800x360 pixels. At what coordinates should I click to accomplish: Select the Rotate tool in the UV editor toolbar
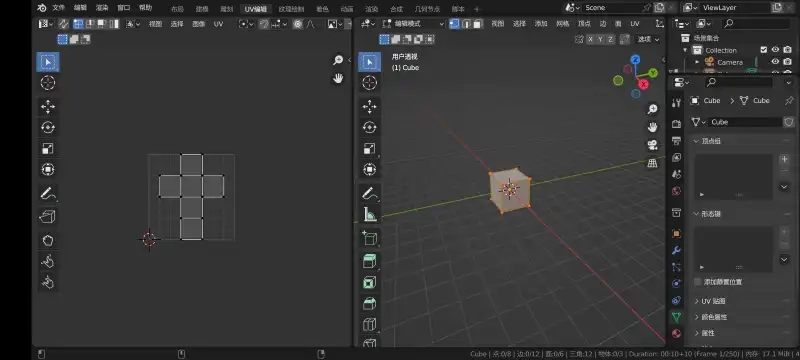click(x=47, y=127)
